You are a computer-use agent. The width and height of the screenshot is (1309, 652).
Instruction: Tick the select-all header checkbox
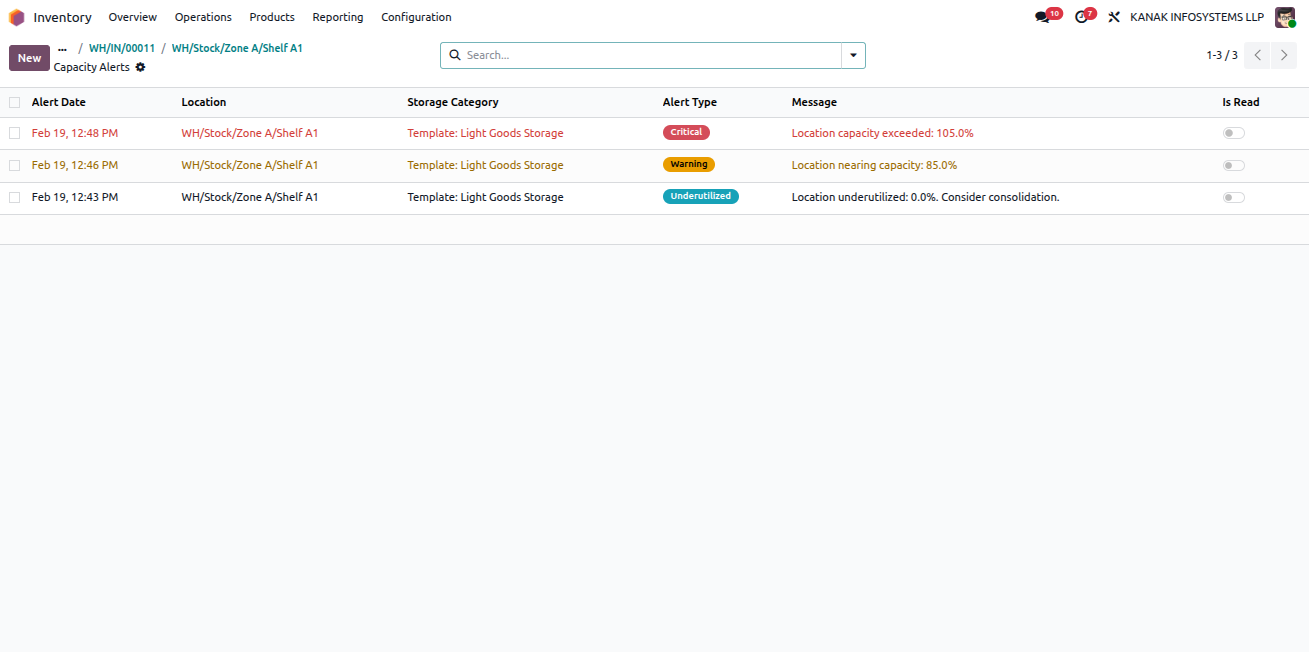point(14,102)
